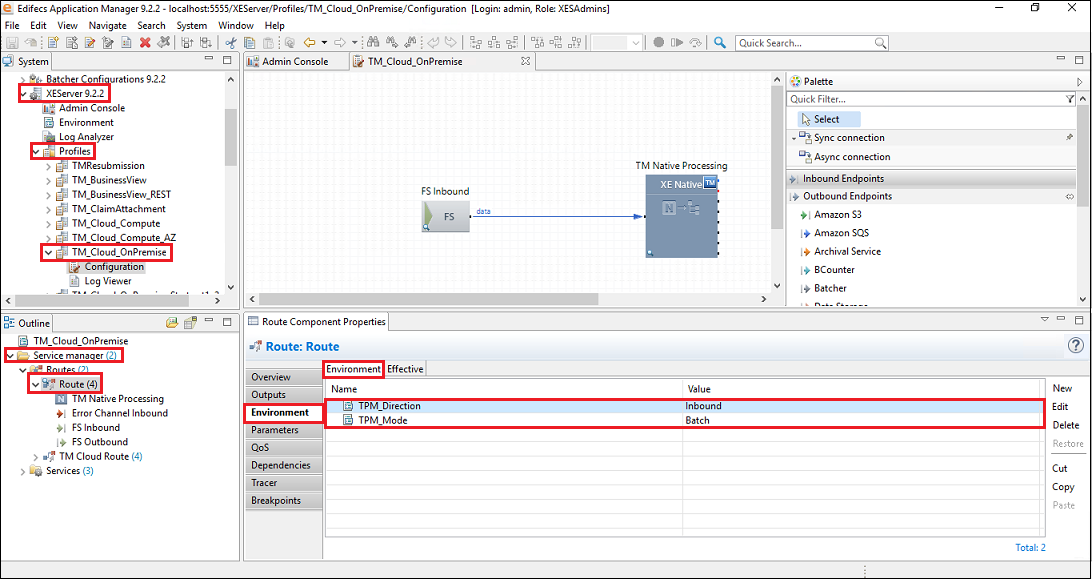Open the Breakpoints properties tab
Screen dimensions: 1092x579
point(284,500)
